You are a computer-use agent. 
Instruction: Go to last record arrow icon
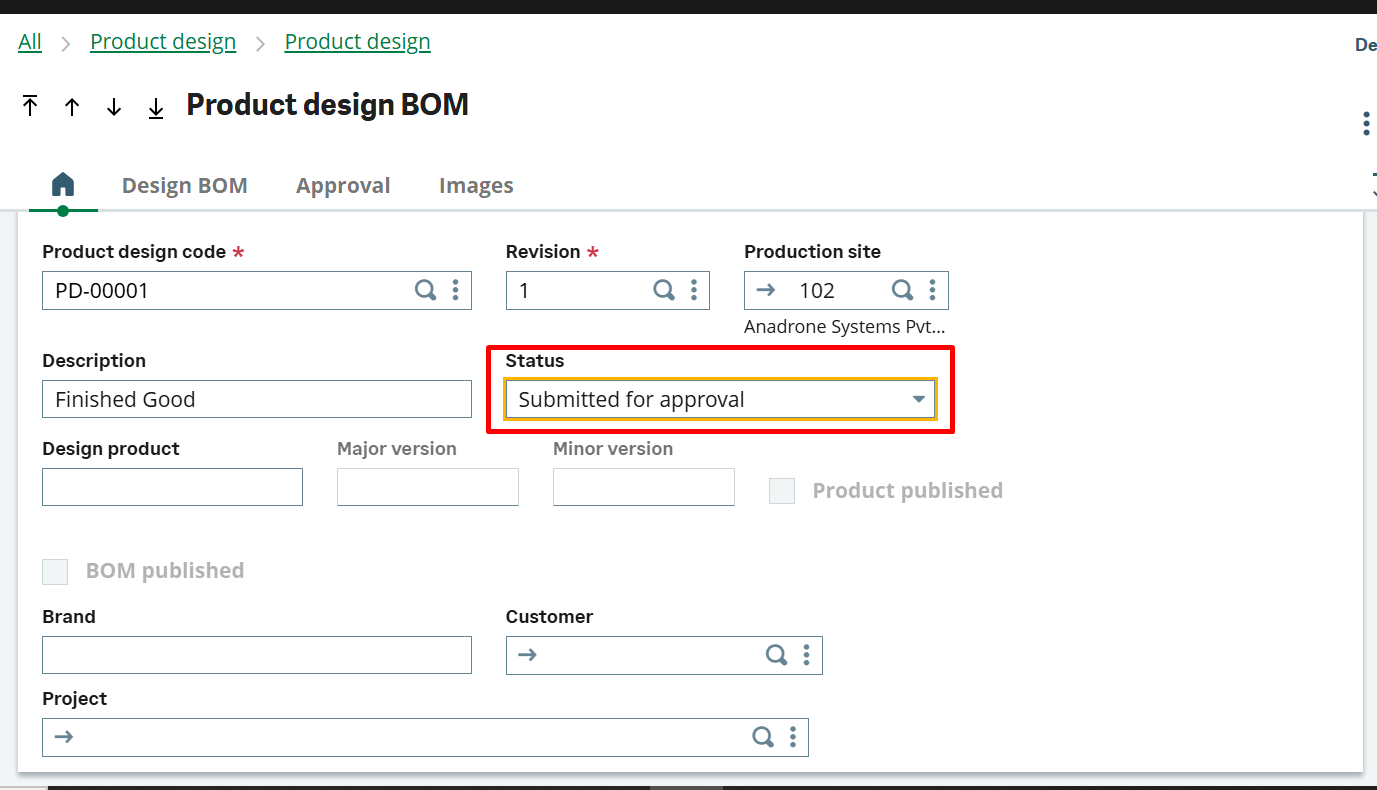tap(156, 107)
